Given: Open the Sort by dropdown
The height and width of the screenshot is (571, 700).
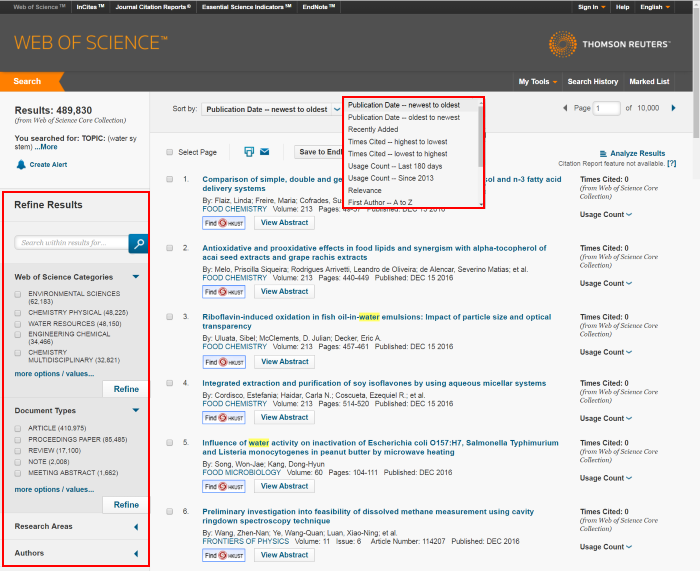Looking at the screenshot, I should [271, 109].
